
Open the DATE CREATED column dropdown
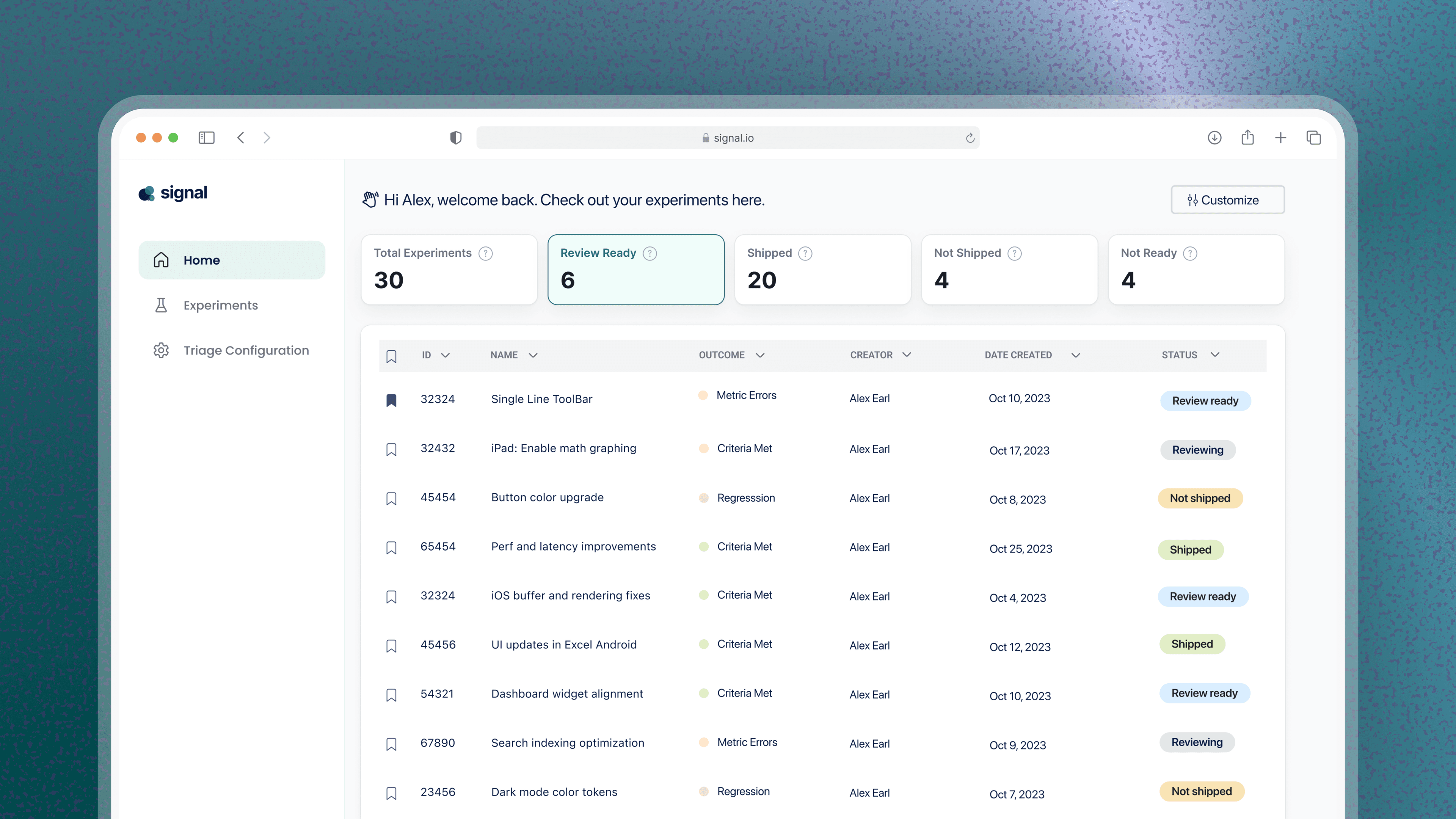pos(1076,355)
